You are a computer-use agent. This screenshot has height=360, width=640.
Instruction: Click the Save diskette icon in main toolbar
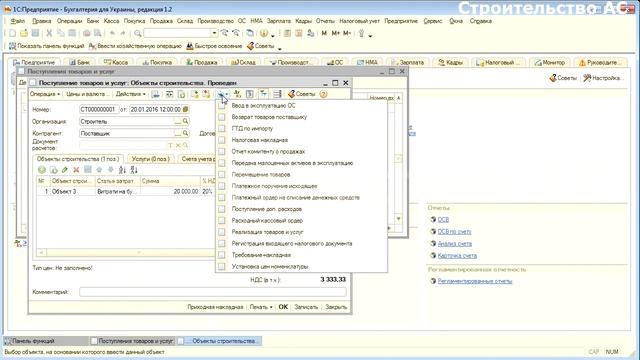pos(35,33)
